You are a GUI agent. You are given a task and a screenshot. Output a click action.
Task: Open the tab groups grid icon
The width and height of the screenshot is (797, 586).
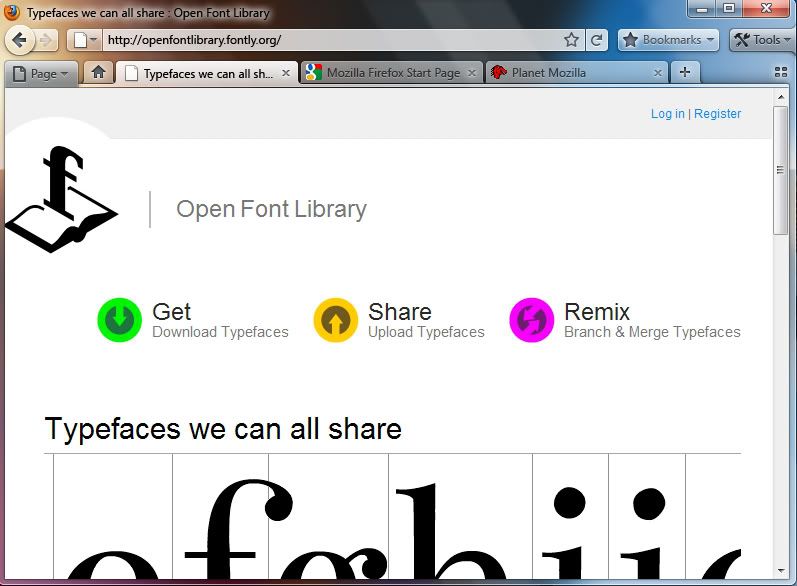[x=781, y=72]
